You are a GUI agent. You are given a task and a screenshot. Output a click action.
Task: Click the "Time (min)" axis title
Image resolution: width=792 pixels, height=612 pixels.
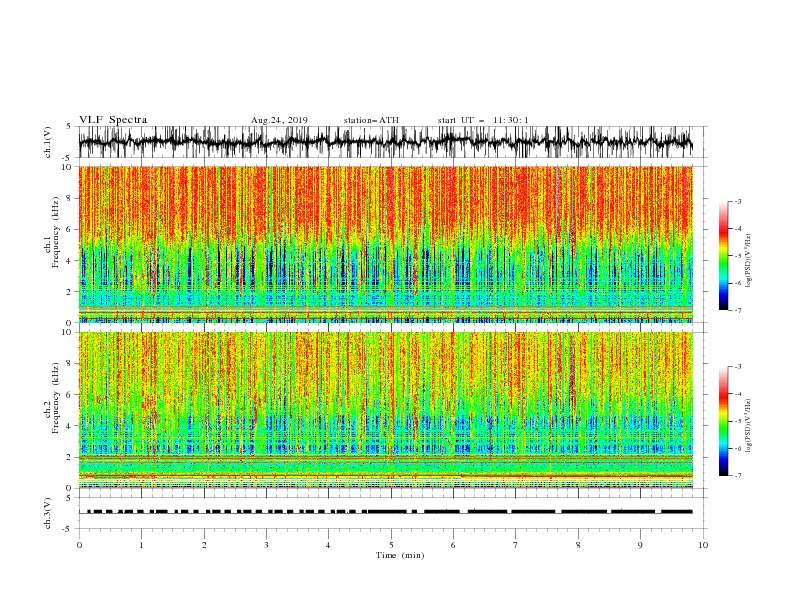click(x=400, y=555)
